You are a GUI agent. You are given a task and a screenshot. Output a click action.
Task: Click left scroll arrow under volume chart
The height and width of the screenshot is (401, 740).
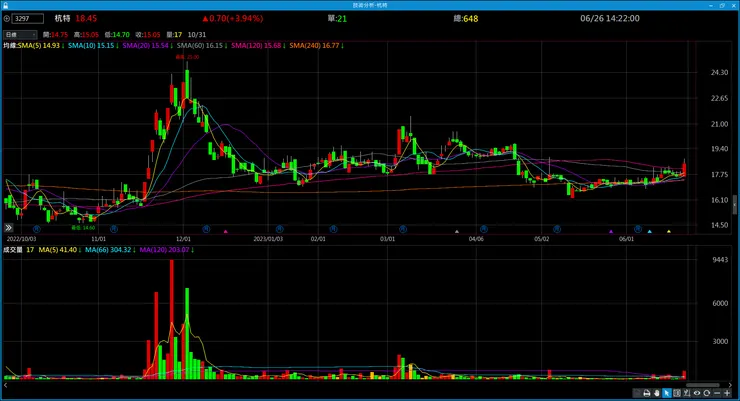pyautogui.click(x=6, y=385)
